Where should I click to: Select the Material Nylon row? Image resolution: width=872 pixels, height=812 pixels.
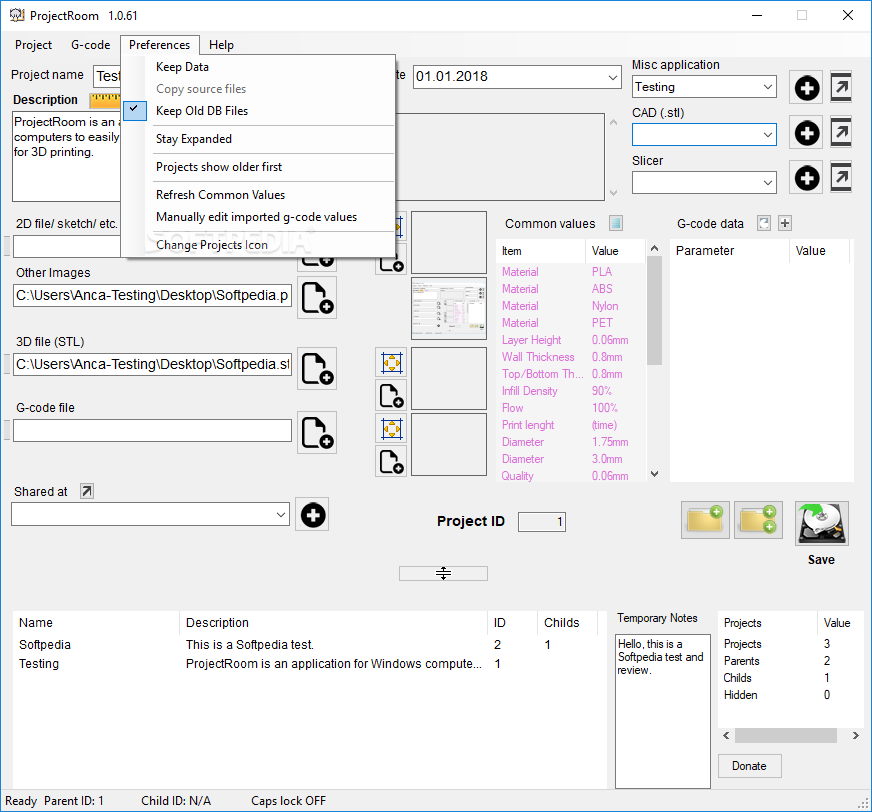coord(571,306)
